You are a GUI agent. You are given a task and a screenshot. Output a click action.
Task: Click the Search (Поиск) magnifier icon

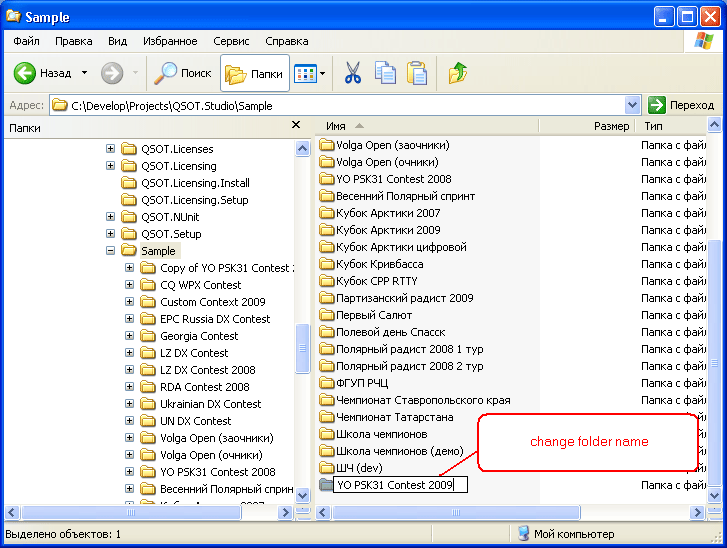(166, 73)
